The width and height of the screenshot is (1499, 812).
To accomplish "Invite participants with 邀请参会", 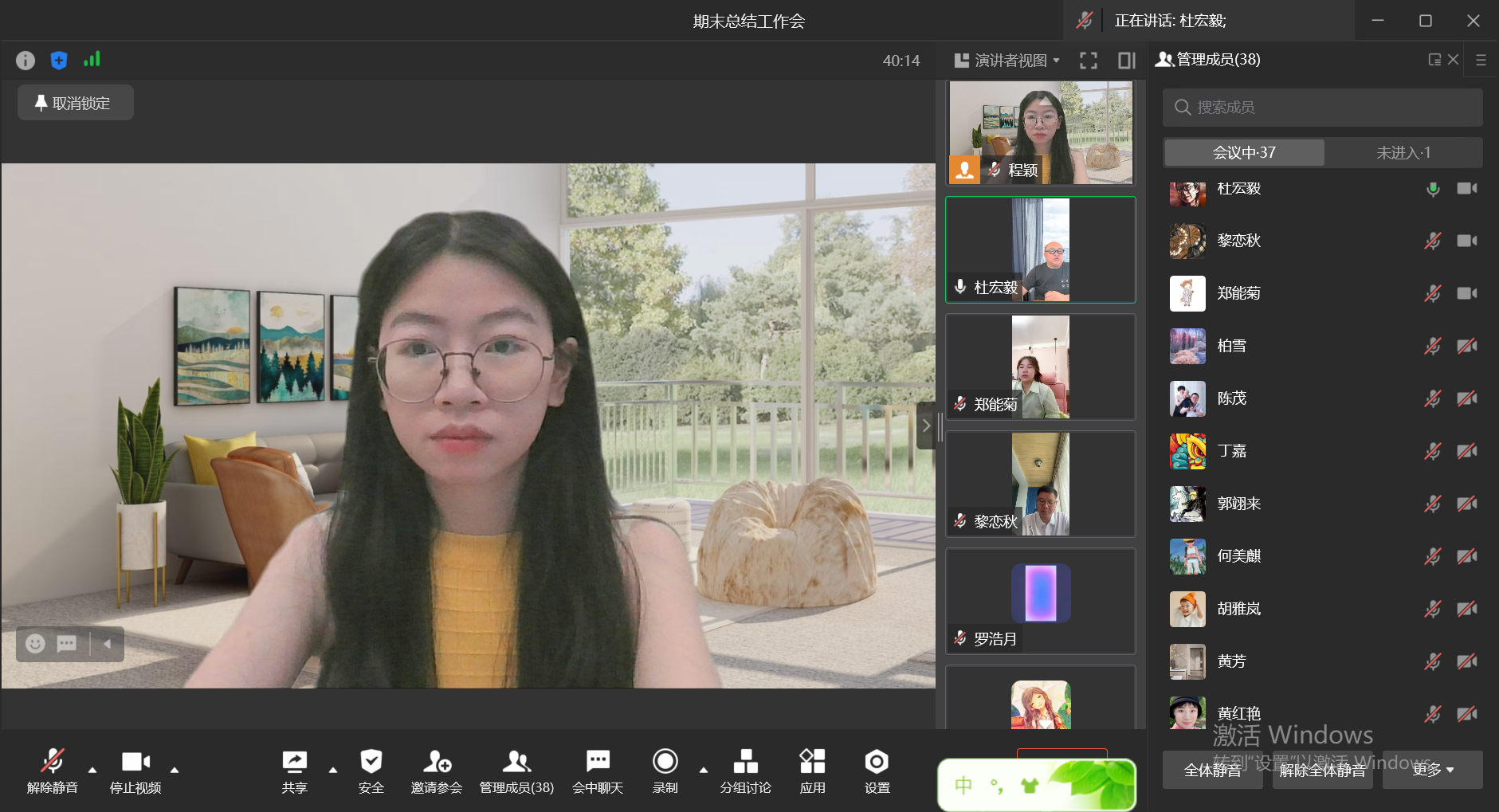I will pos(437,771).
